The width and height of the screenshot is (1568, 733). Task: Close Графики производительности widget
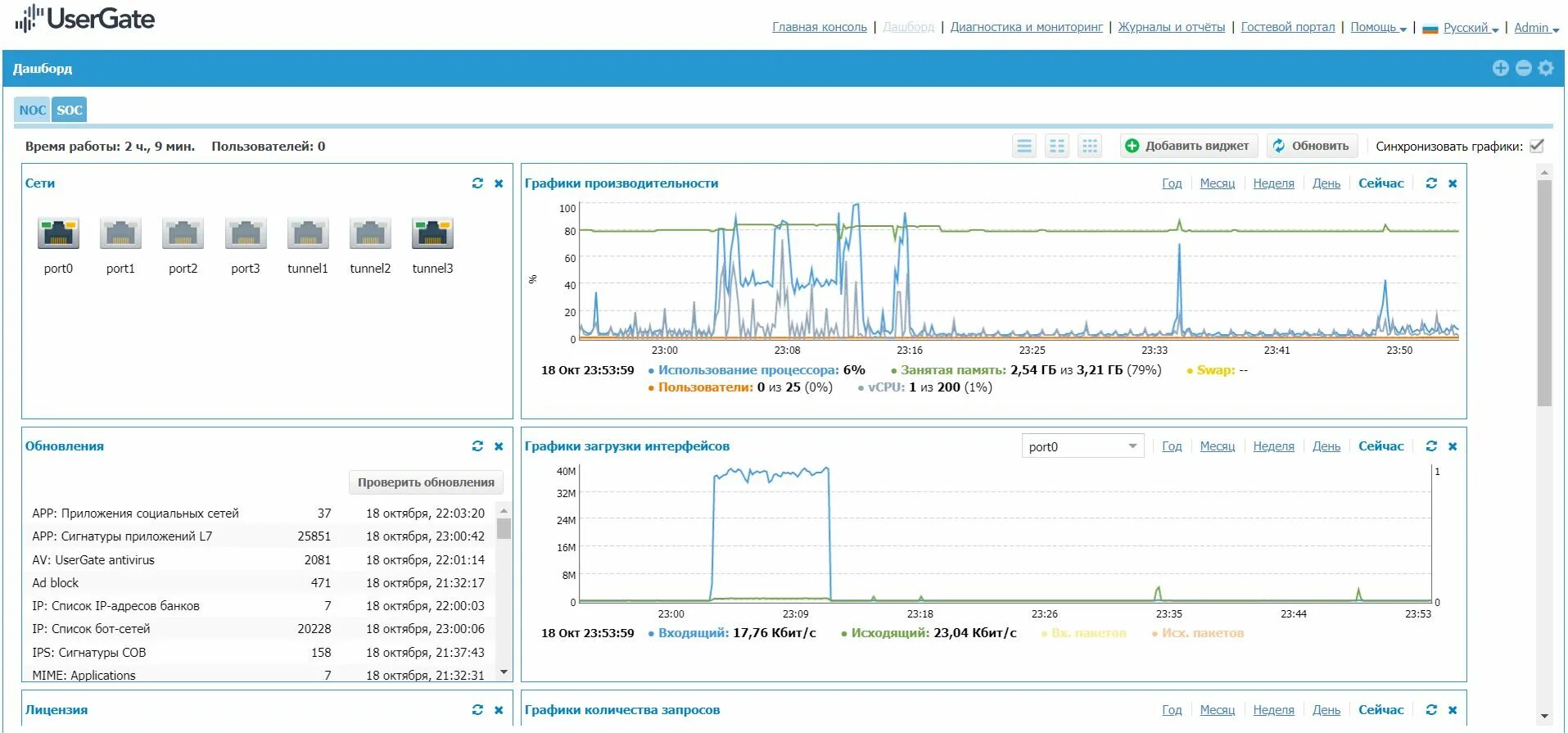(x=1453, y=183)
